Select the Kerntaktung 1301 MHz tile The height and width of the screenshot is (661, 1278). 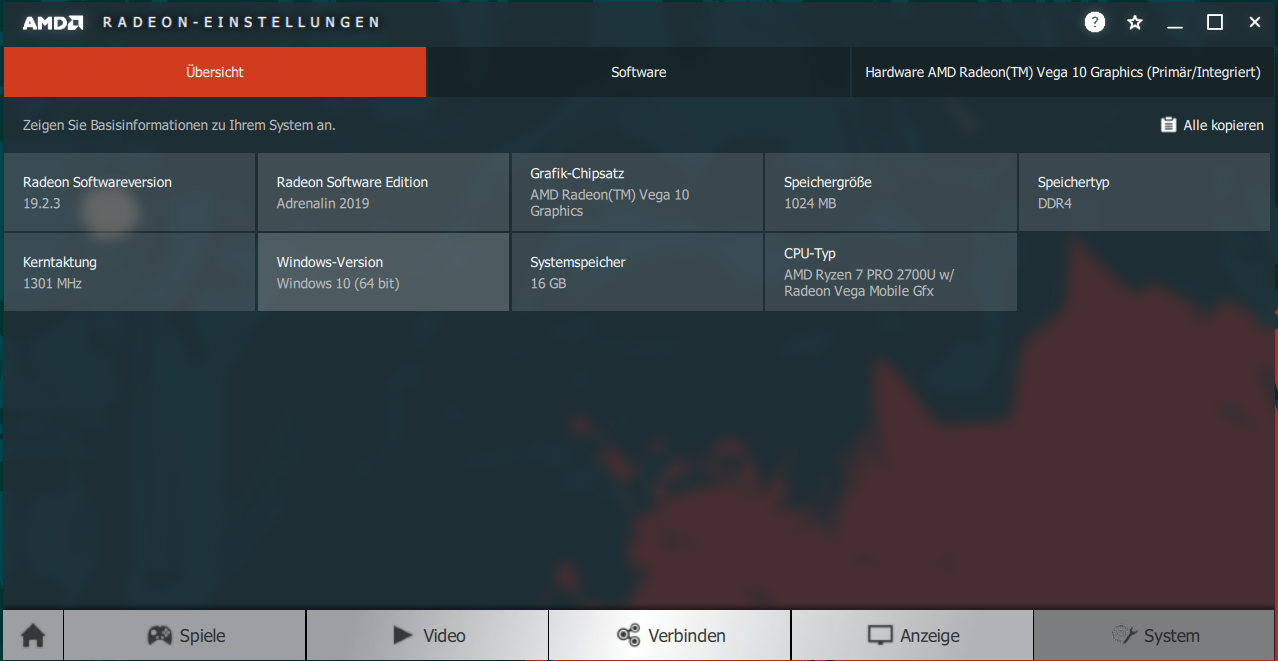coord(129,272)
